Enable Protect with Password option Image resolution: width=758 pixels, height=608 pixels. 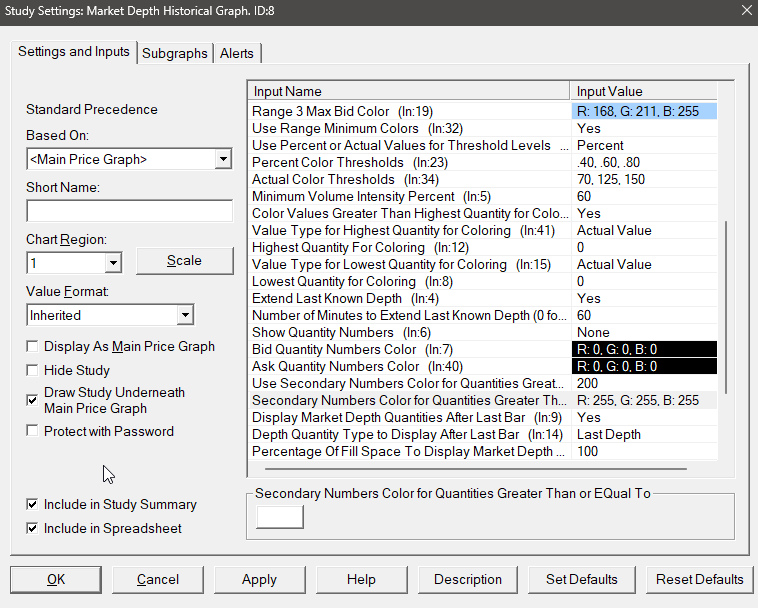[33, 431]
